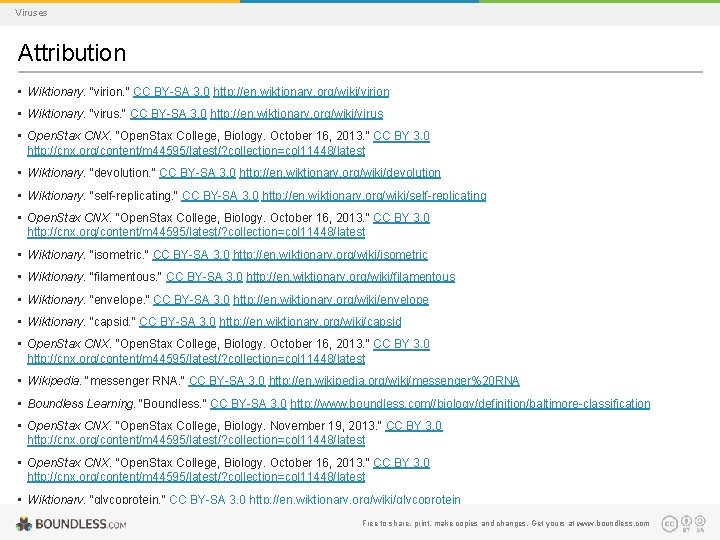Click the Boundless.com logo in the footer

(71, 524)
